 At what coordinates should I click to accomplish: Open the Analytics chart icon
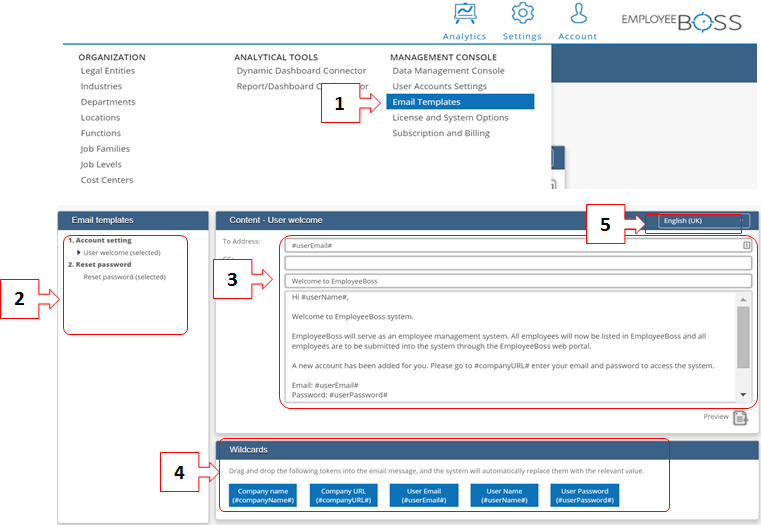465,13
